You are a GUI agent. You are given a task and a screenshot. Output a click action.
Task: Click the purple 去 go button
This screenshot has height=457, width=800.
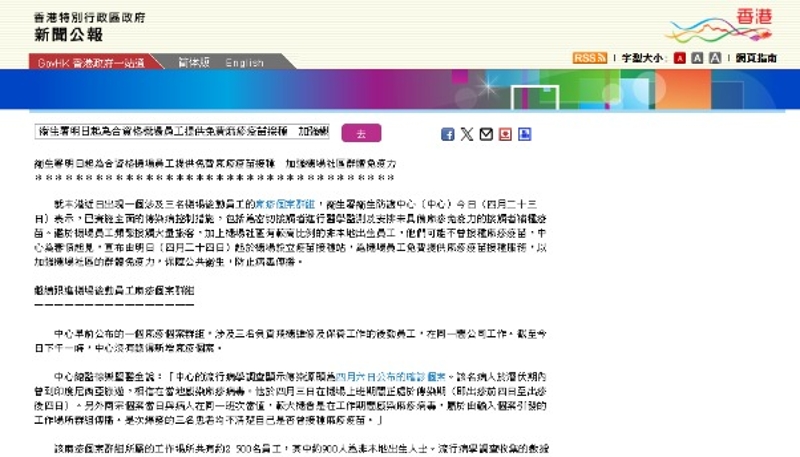click(x=360, y=134)
